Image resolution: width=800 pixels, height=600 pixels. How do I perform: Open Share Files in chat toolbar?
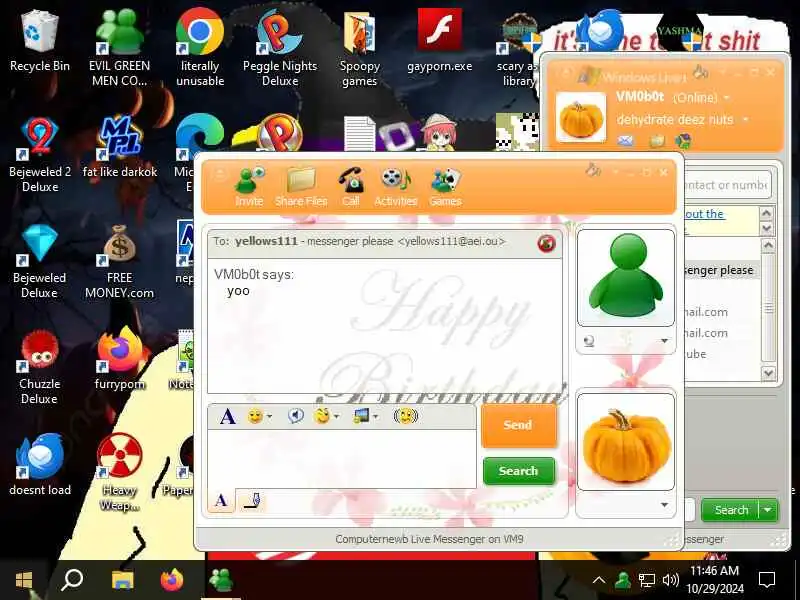(x=301, y=187)
